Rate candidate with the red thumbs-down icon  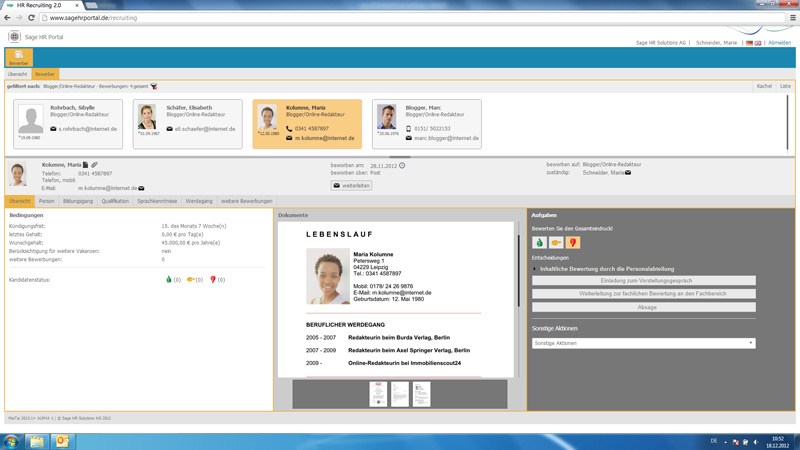click(572, 242)
